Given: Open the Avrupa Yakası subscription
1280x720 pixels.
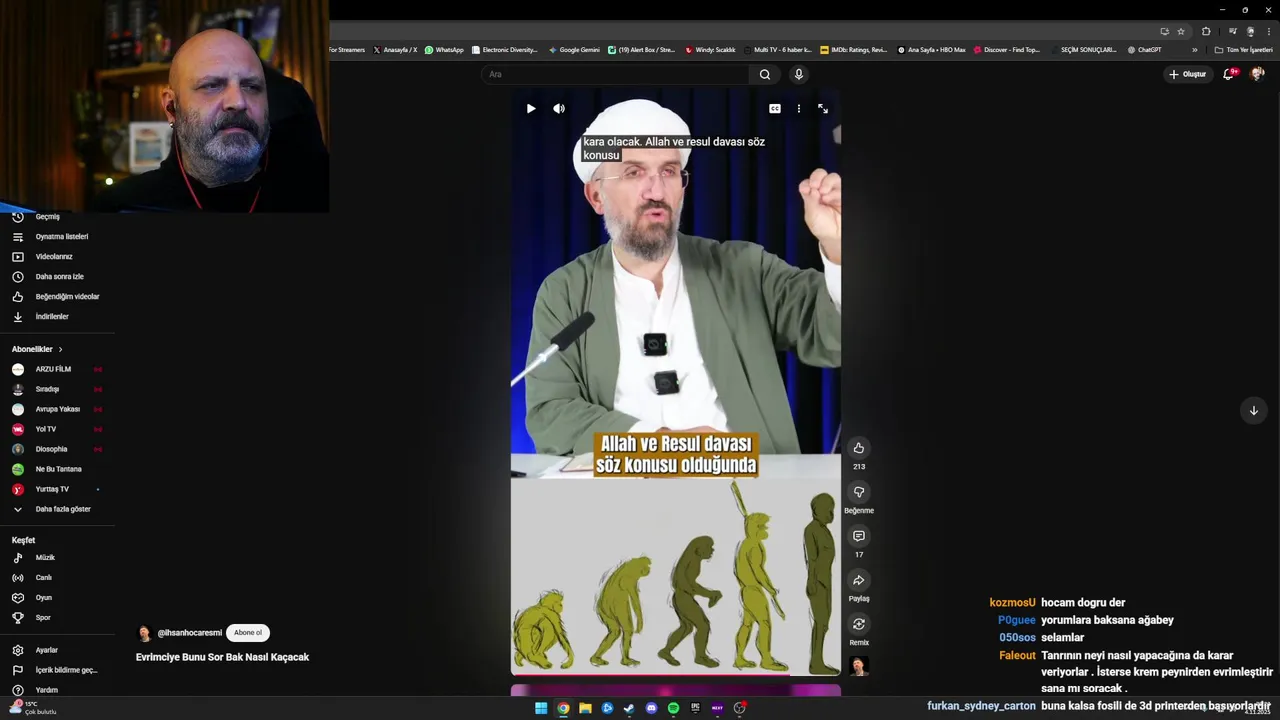Looking at the screenshot, I should 57,409.
